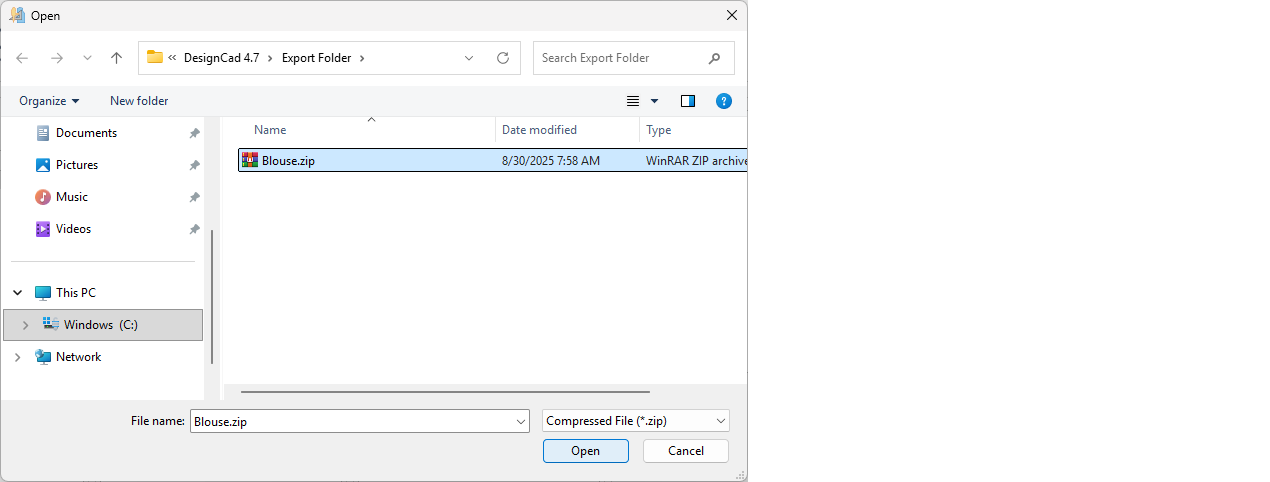Collapse the This PC tree node

(17, 293)
